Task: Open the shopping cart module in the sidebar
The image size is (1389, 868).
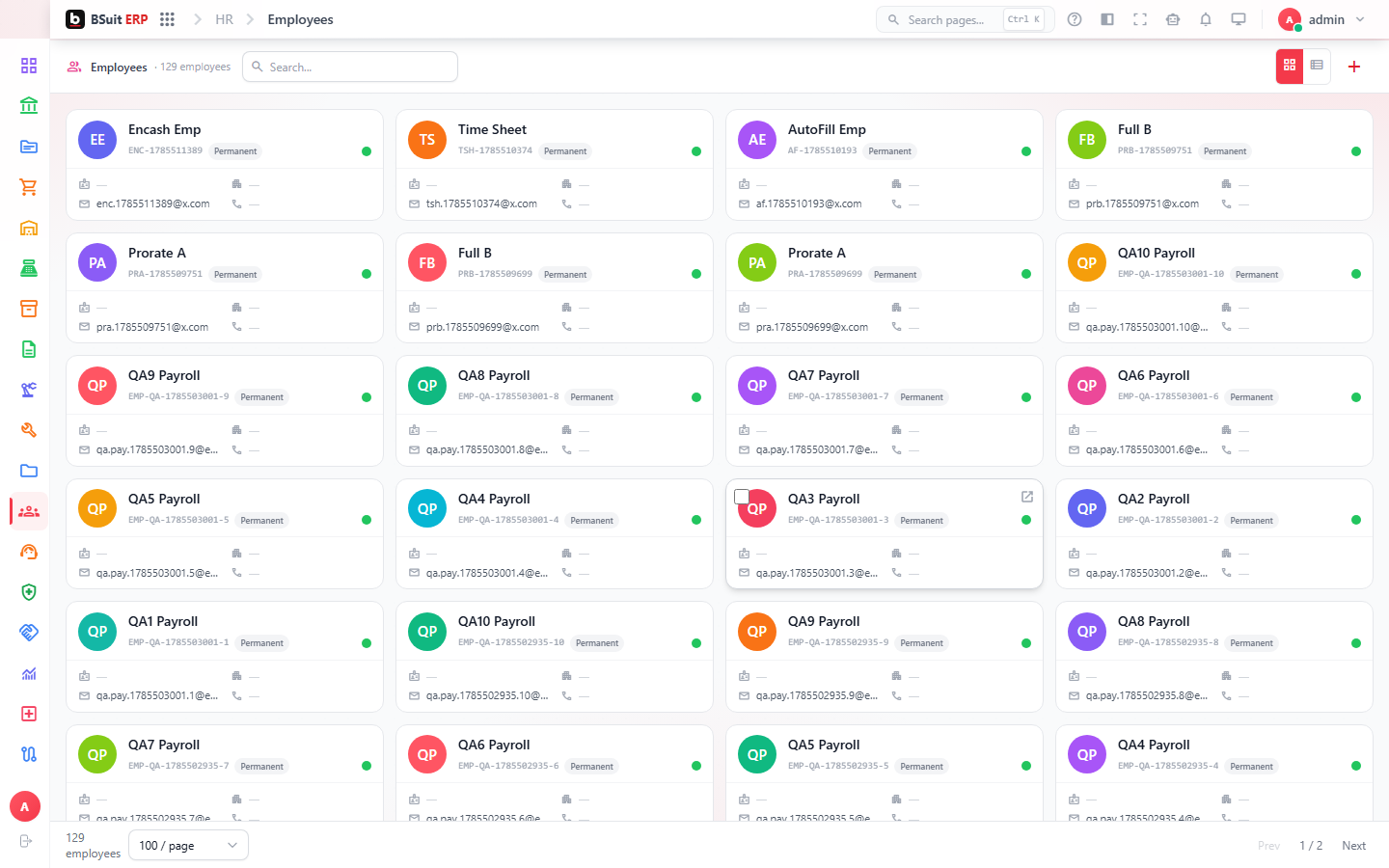Action: [29, 187]
